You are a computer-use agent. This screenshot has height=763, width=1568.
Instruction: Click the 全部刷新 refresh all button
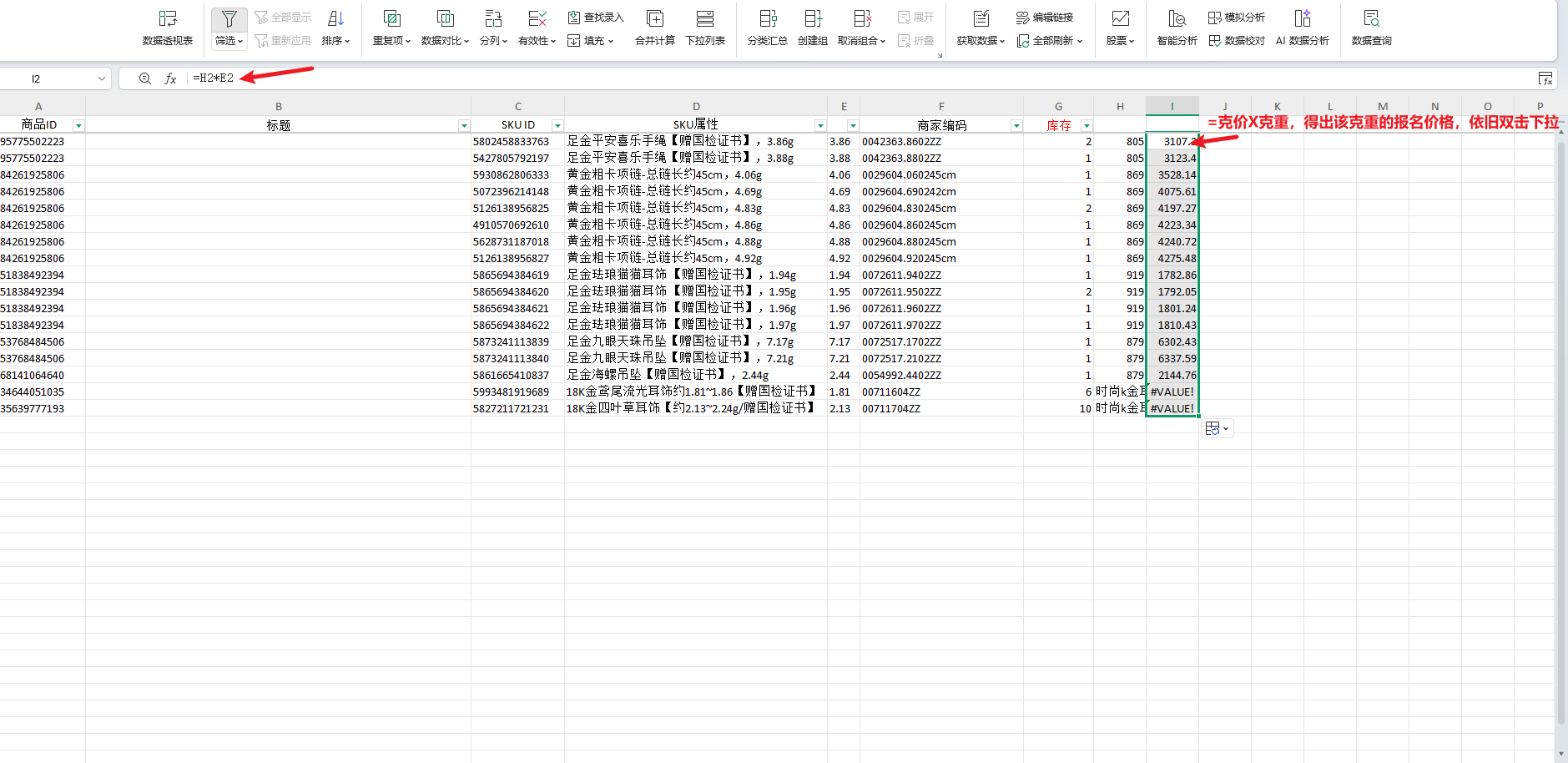pyautogui.click(x=1050, y=40)
